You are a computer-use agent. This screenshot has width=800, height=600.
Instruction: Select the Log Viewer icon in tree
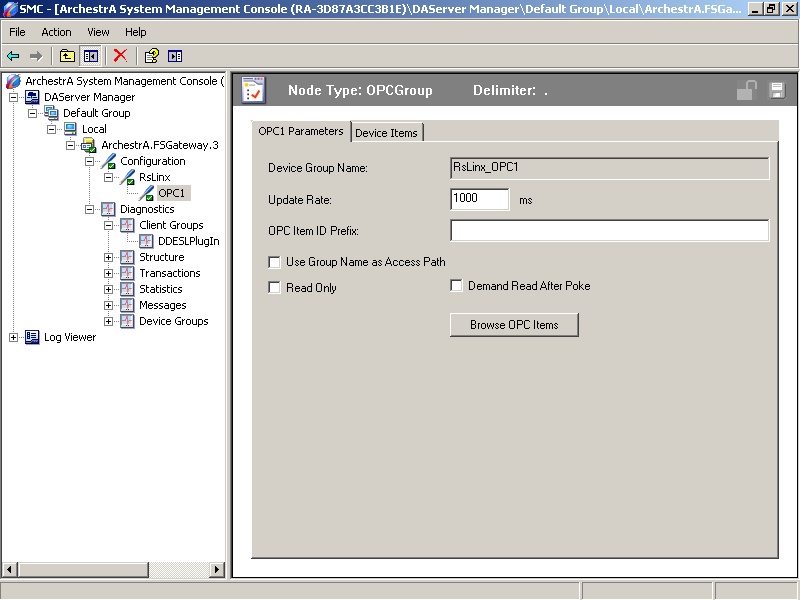pos(32,337)
